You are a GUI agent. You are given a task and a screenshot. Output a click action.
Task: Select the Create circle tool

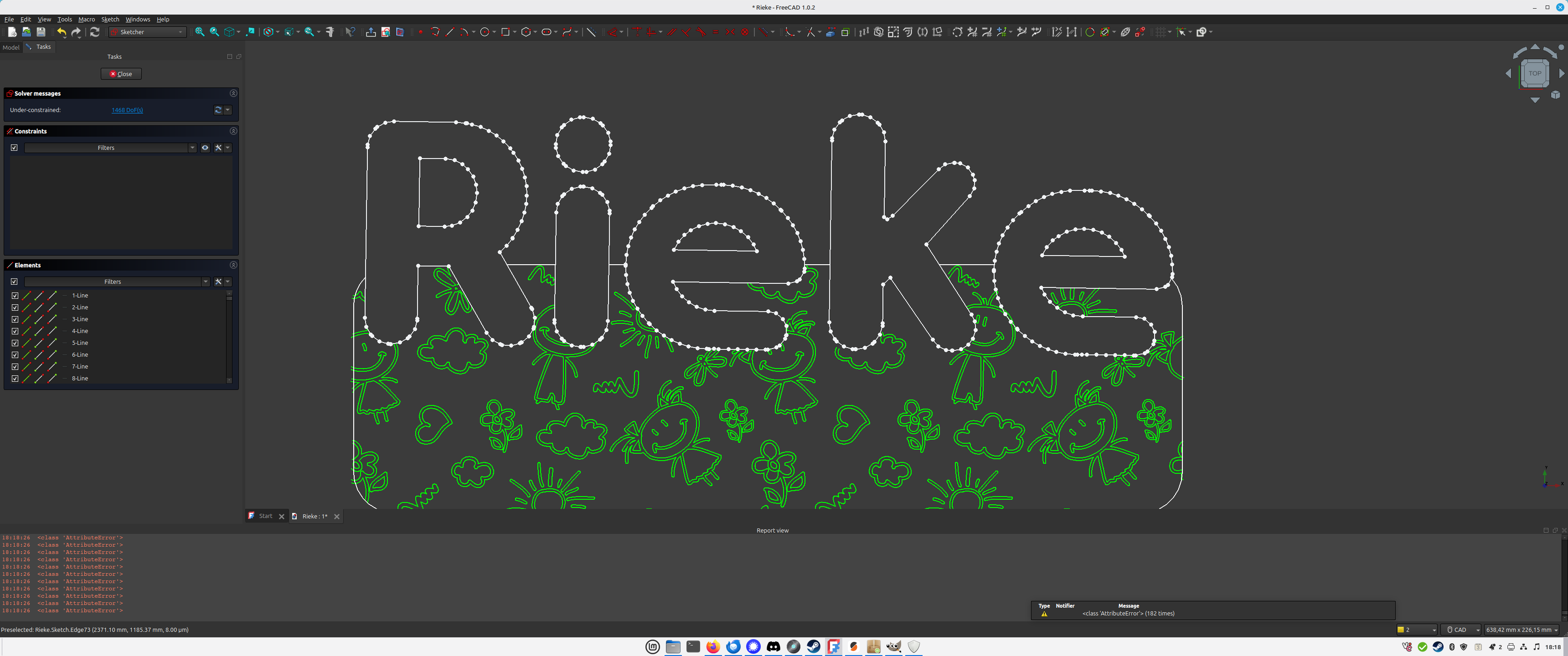coord(485,32)
